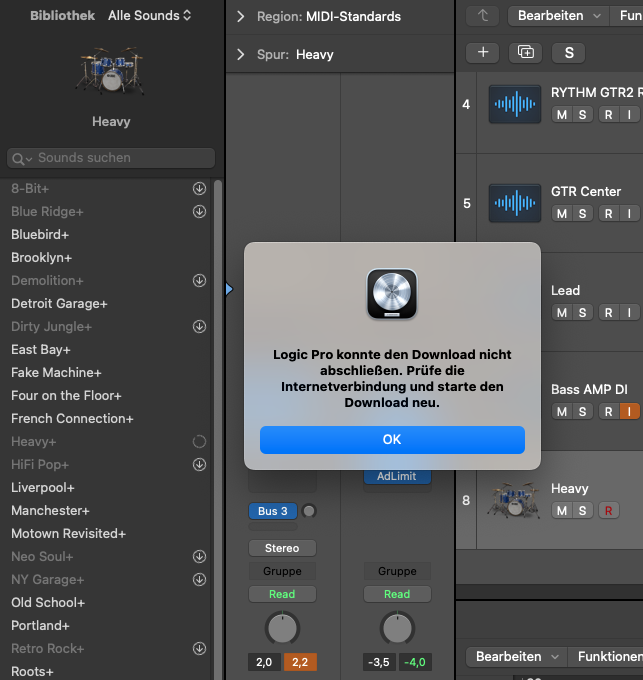Click the GTR Center audio waveform icon
Screen dimensions: 643x680
point(515,203)
